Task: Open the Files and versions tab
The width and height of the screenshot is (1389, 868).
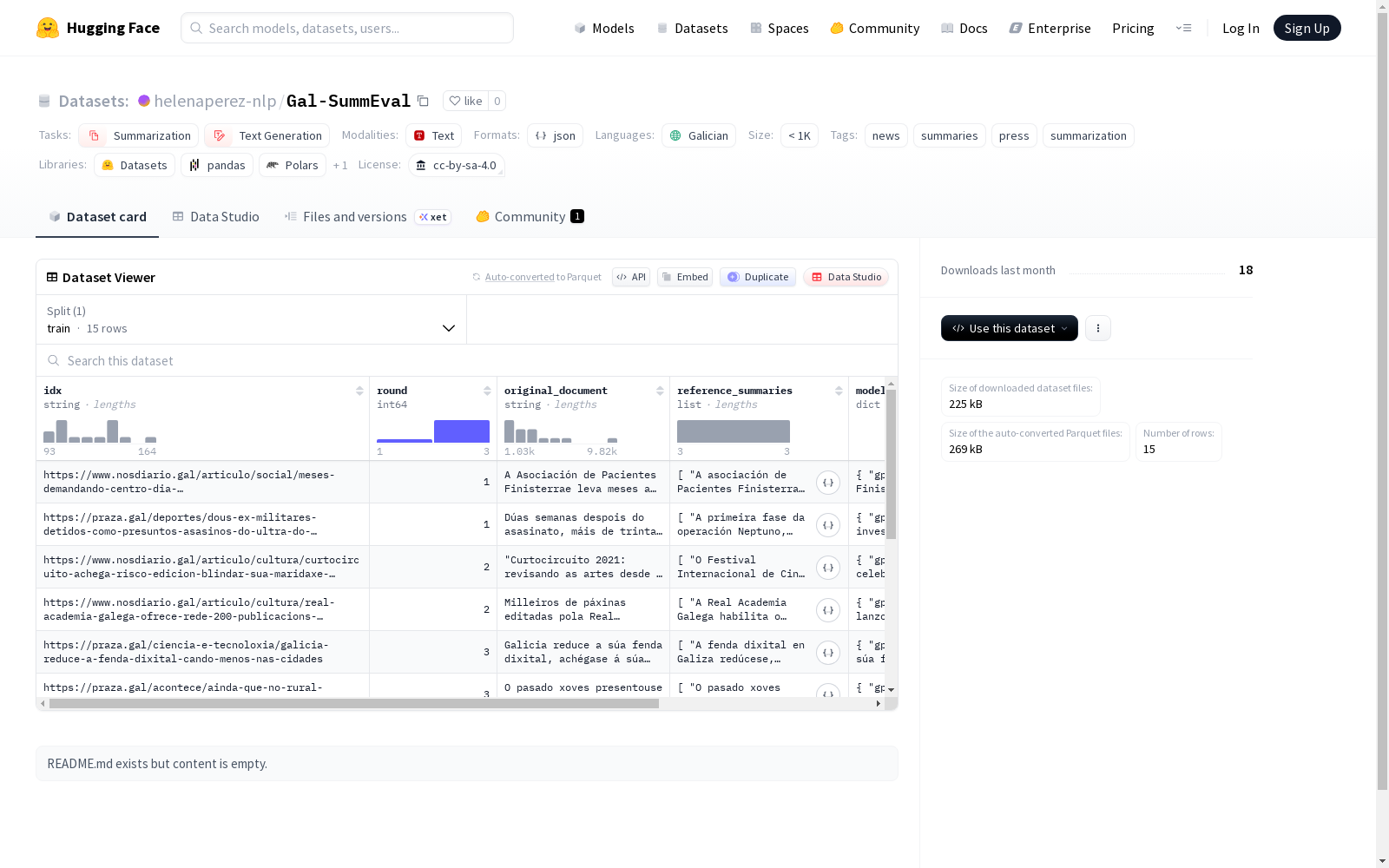Action: click(367, 217)
